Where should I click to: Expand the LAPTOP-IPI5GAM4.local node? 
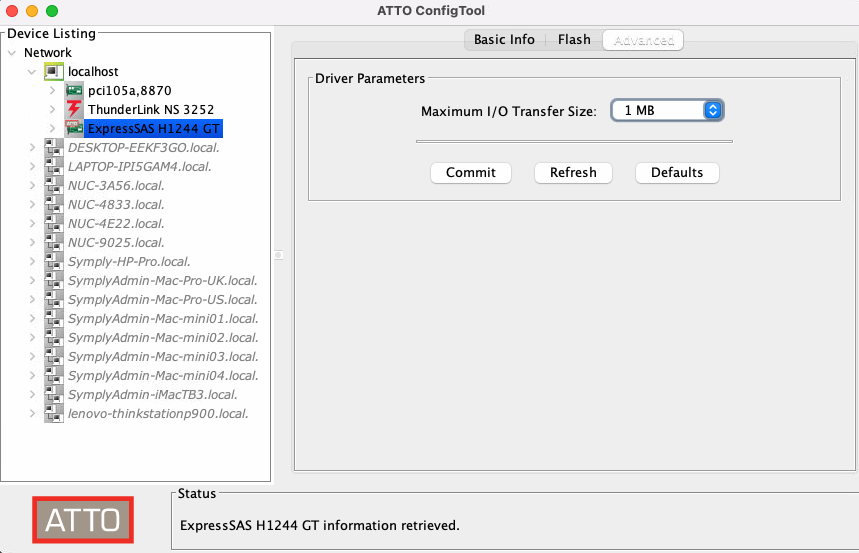(32, 167)
